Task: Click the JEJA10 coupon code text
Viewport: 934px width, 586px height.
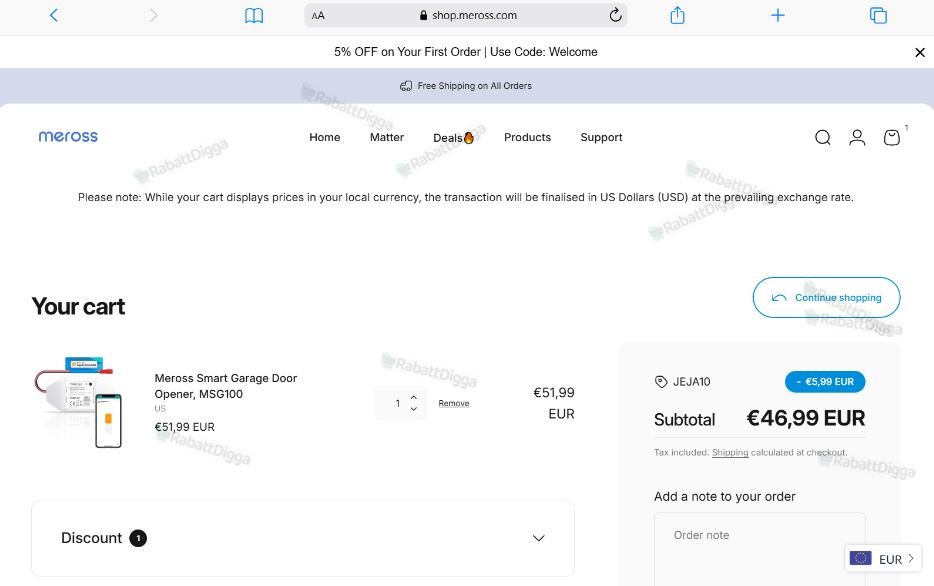Action: [692, 382]
